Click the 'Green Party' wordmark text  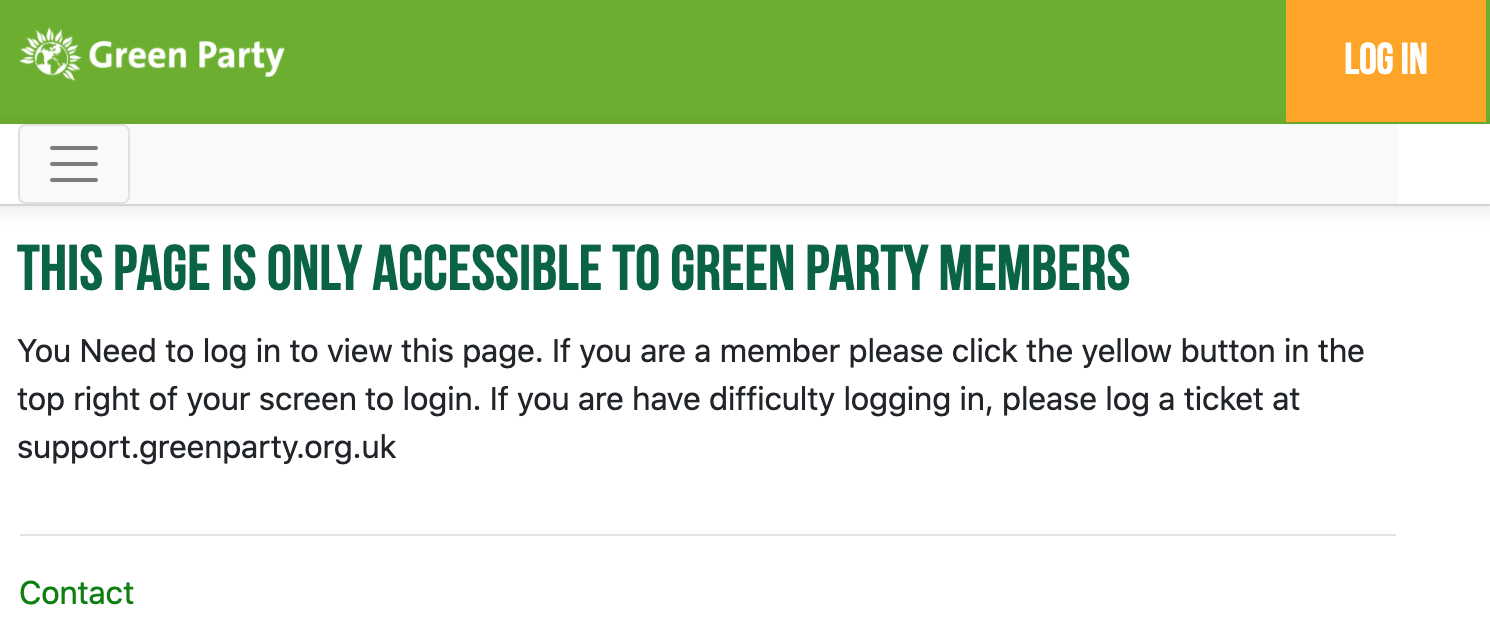tap(186, 56)
